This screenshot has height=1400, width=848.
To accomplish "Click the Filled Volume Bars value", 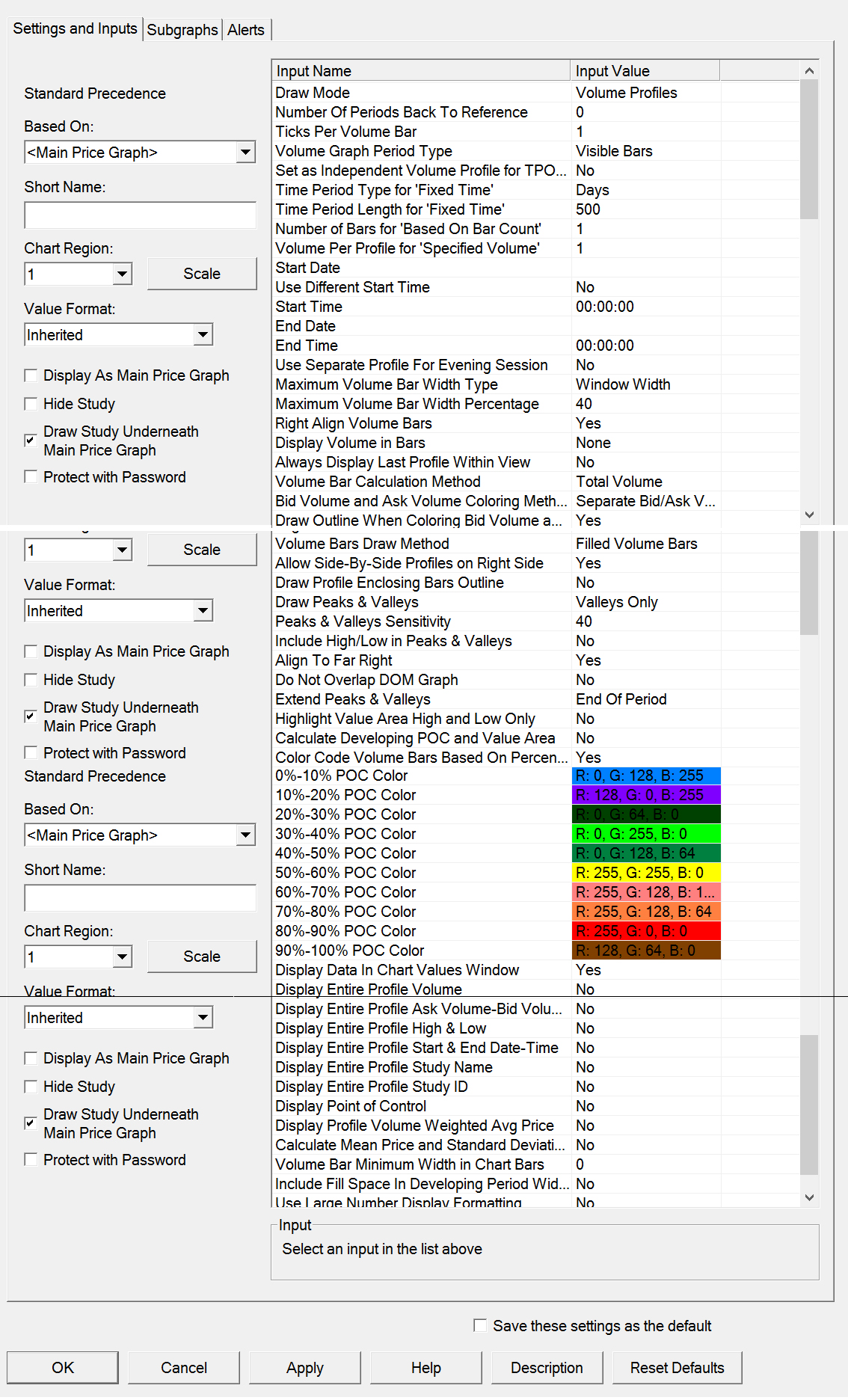I will click(636, 544).
